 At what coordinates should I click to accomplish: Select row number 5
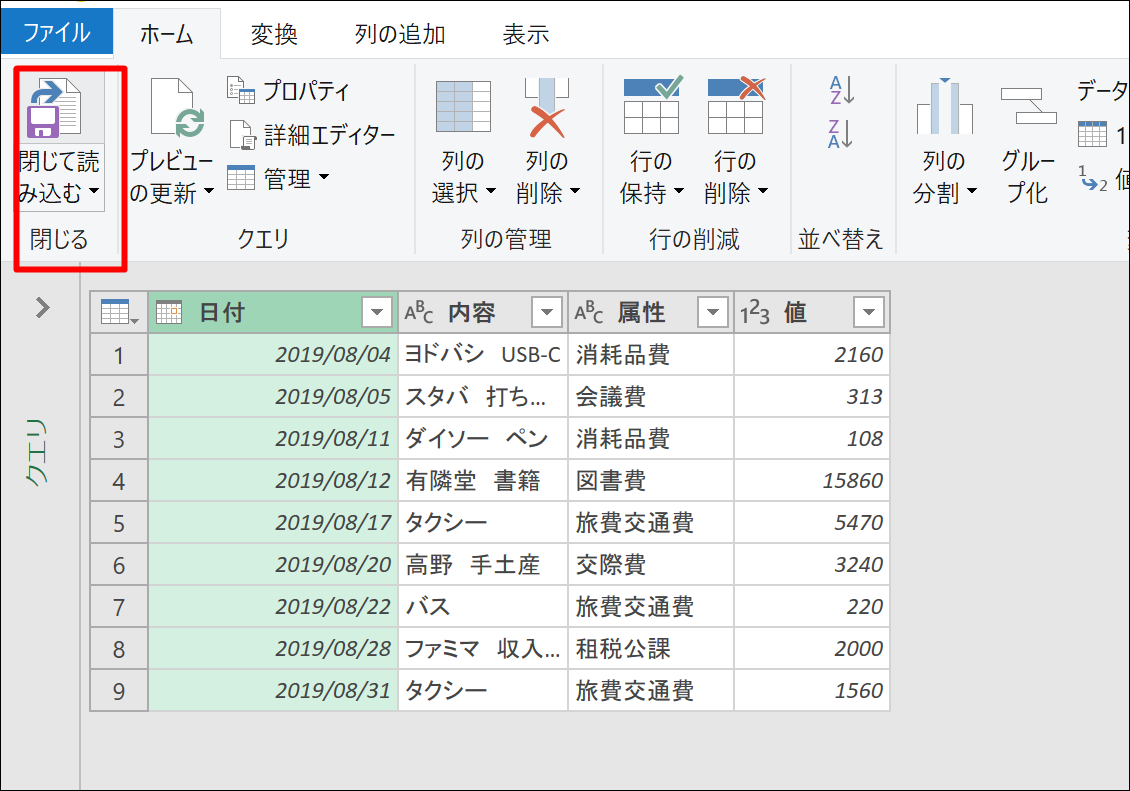[x=119, y=522]
